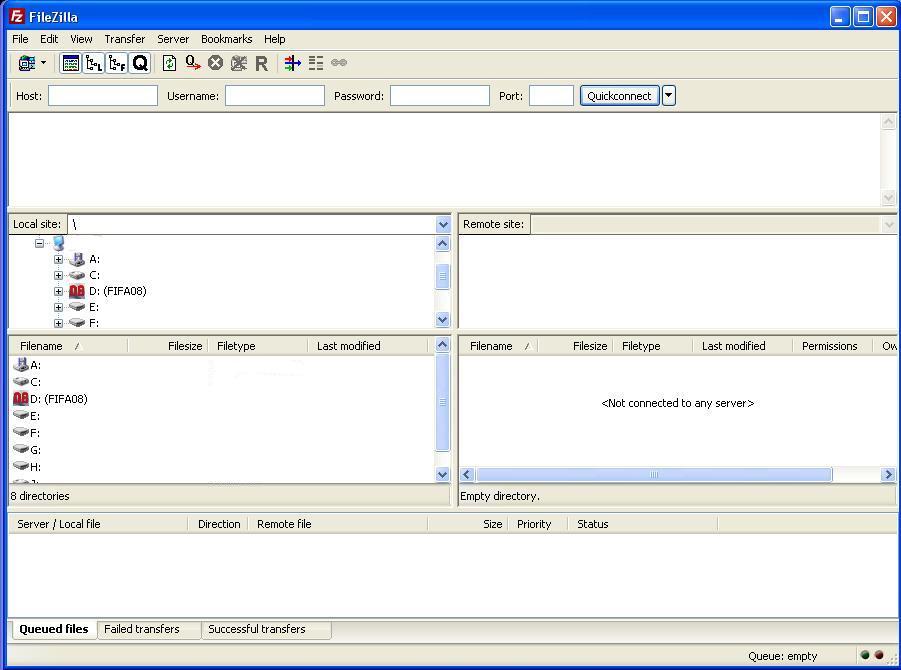The height and width of the screenshot is (670, 901).
Task: Toggle the filename filters icon
Action: [292, 63]
